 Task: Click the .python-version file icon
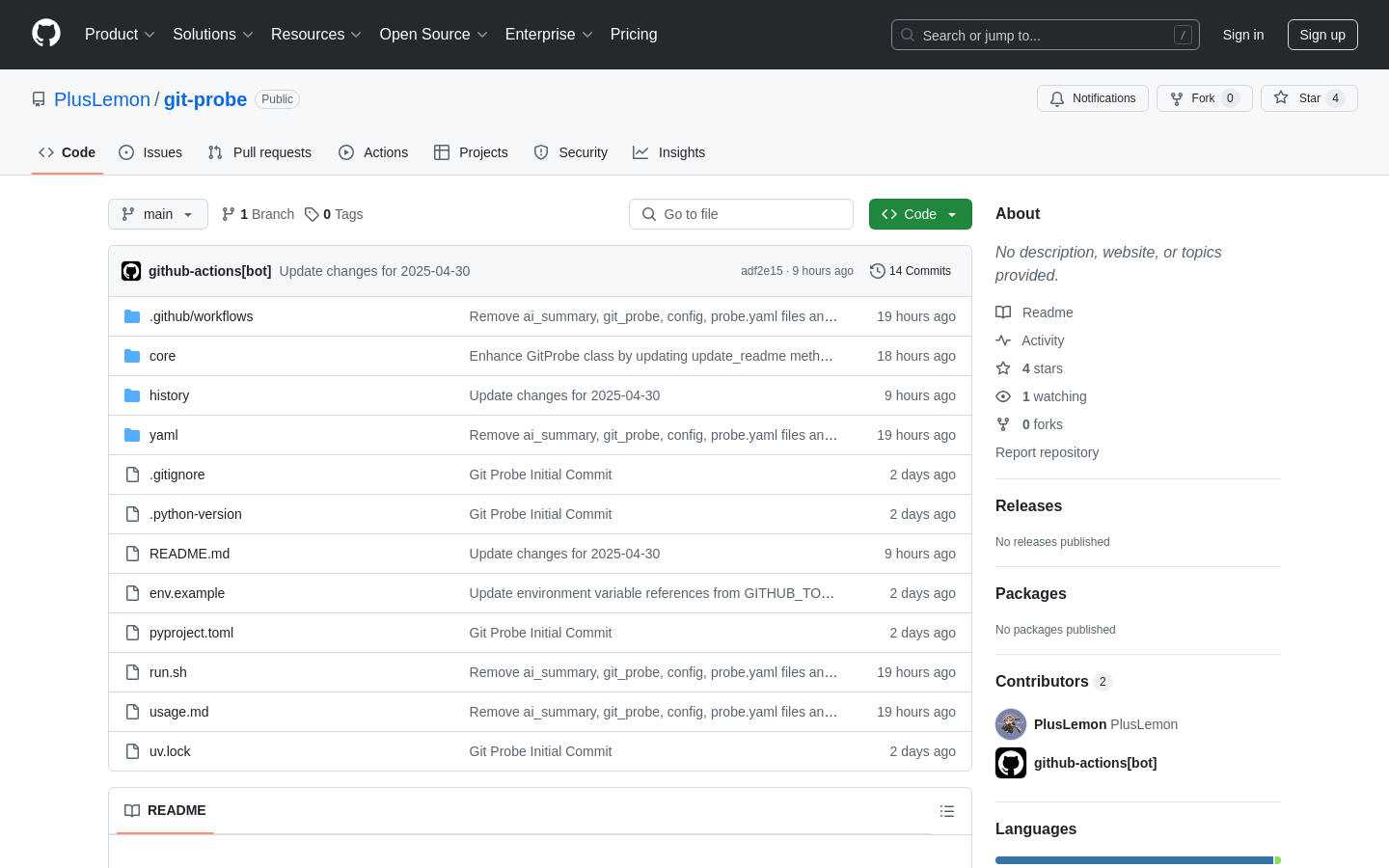coord(132,514)
